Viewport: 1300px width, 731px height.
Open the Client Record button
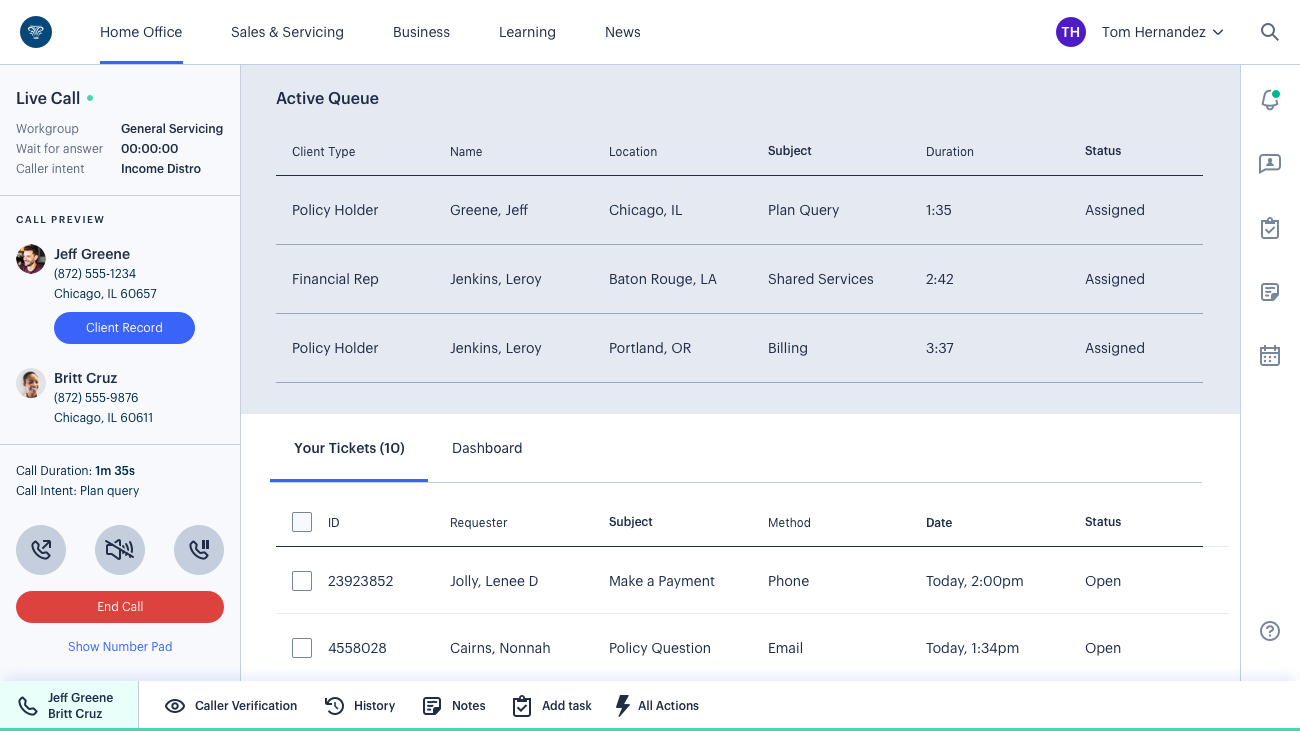pyautogui.click(x=124, y=328)
